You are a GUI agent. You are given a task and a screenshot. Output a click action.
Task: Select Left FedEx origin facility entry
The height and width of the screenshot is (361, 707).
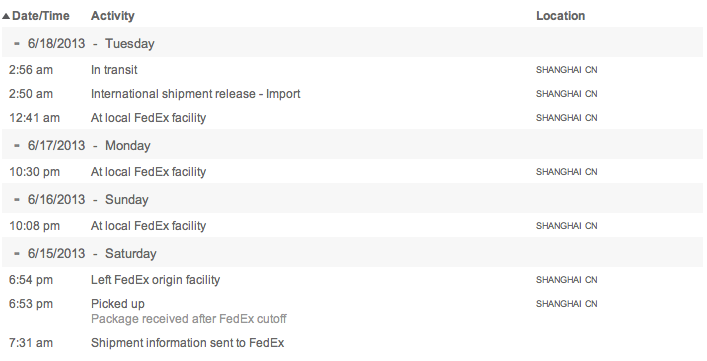pyautogui.click(x=156, y=280)
